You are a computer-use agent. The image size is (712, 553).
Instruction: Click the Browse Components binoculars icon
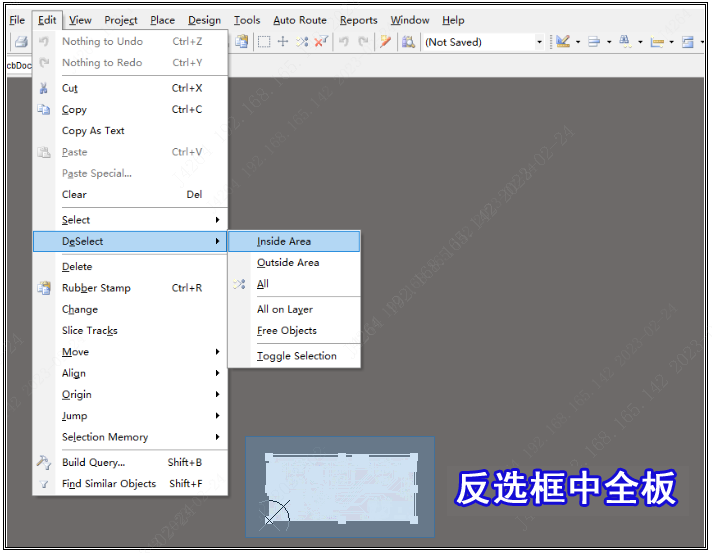coord(408,42)
